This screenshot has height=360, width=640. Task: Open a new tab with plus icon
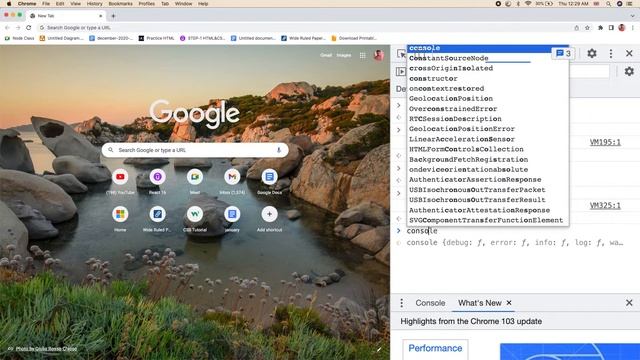[113, 16]
